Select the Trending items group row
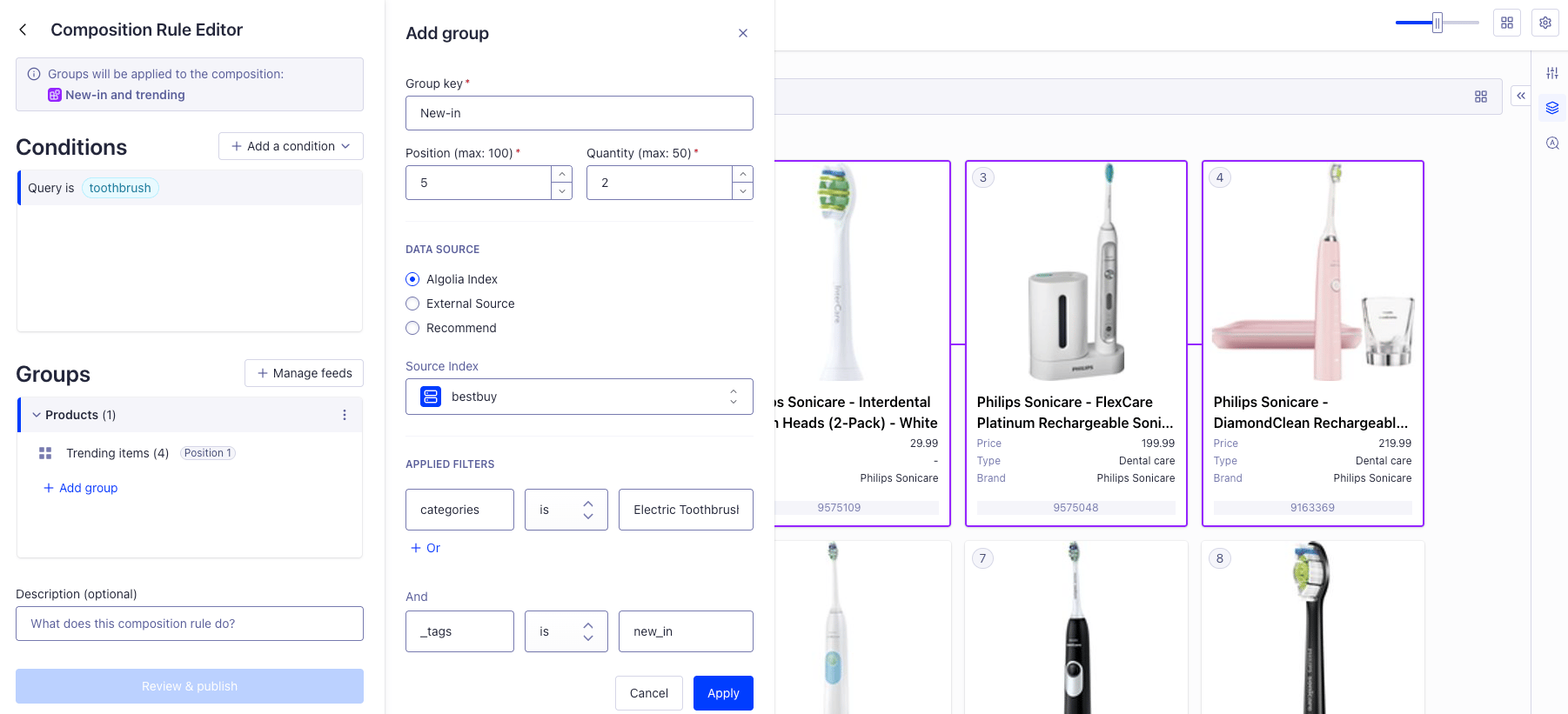Viewport: 1568px width, 714px height. tap(190, 453)
